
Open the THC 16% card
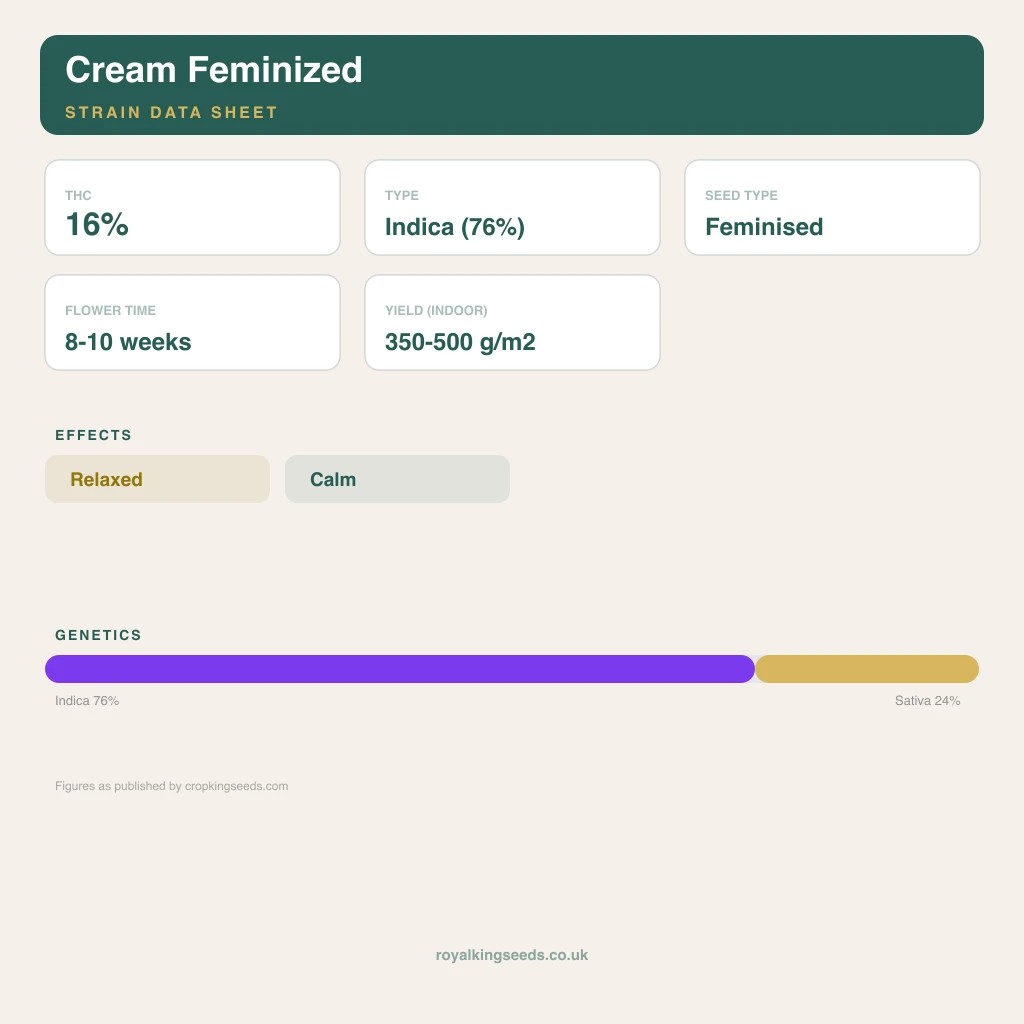click(192, 208)
